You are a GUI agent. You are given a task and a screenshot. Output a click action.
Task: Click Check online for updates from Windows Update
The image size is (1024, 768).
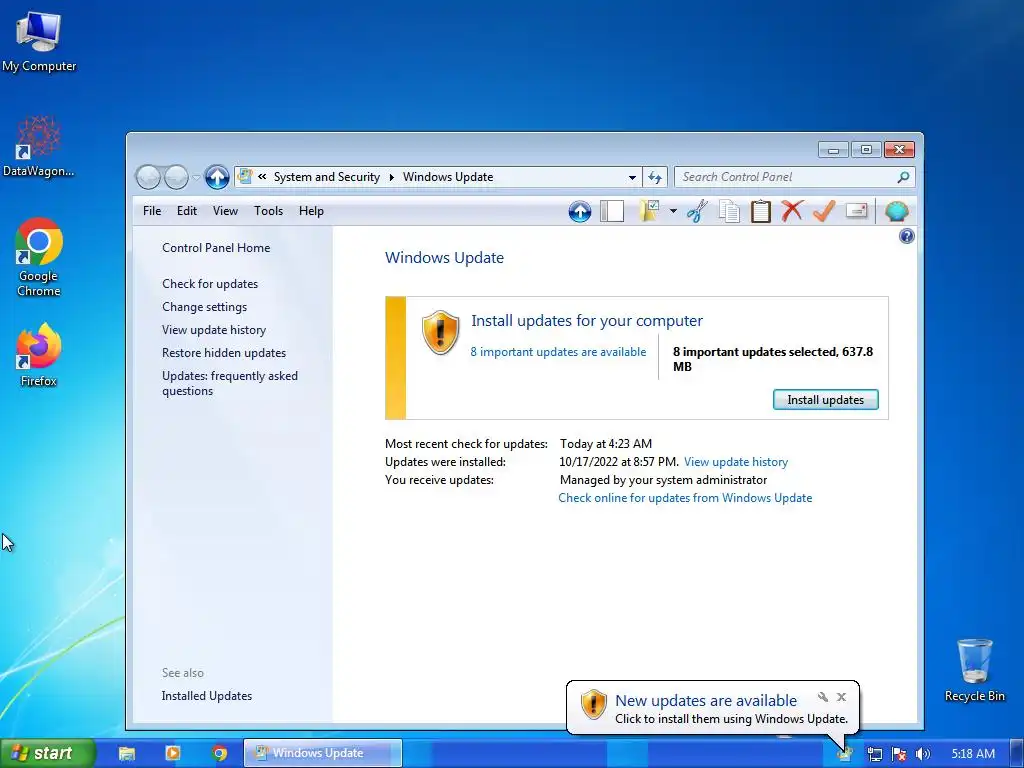tap(685, 498)
